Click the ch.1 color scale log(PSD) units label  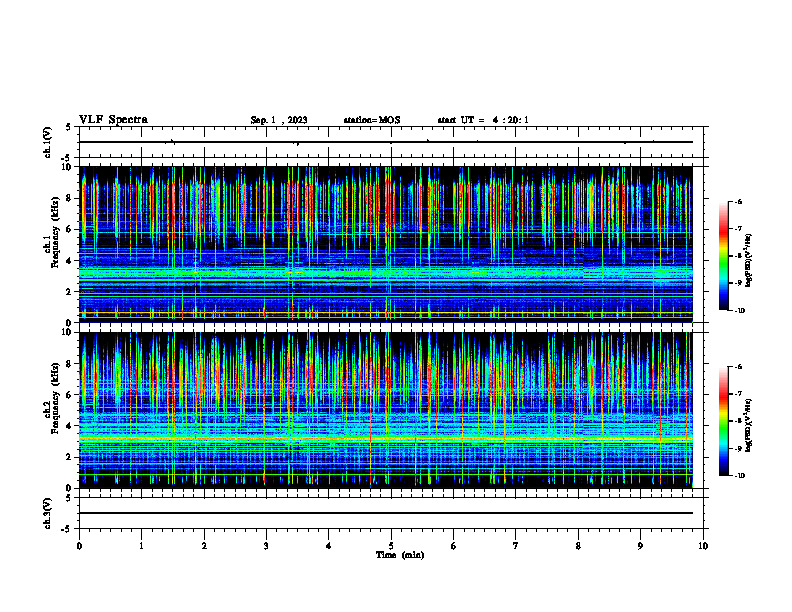click(748, 261)
